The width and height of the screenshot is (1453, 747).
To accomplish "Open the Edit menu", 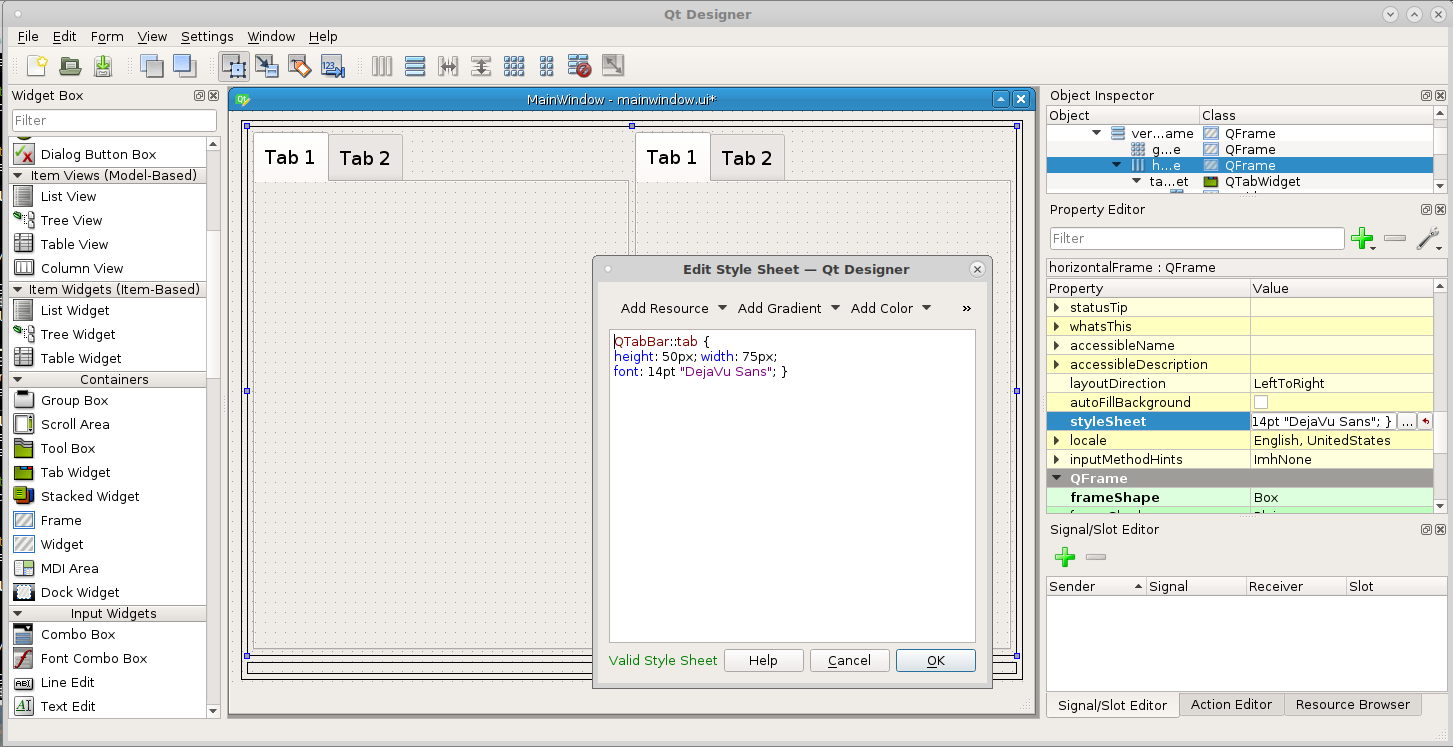I will tap(65, 36).
